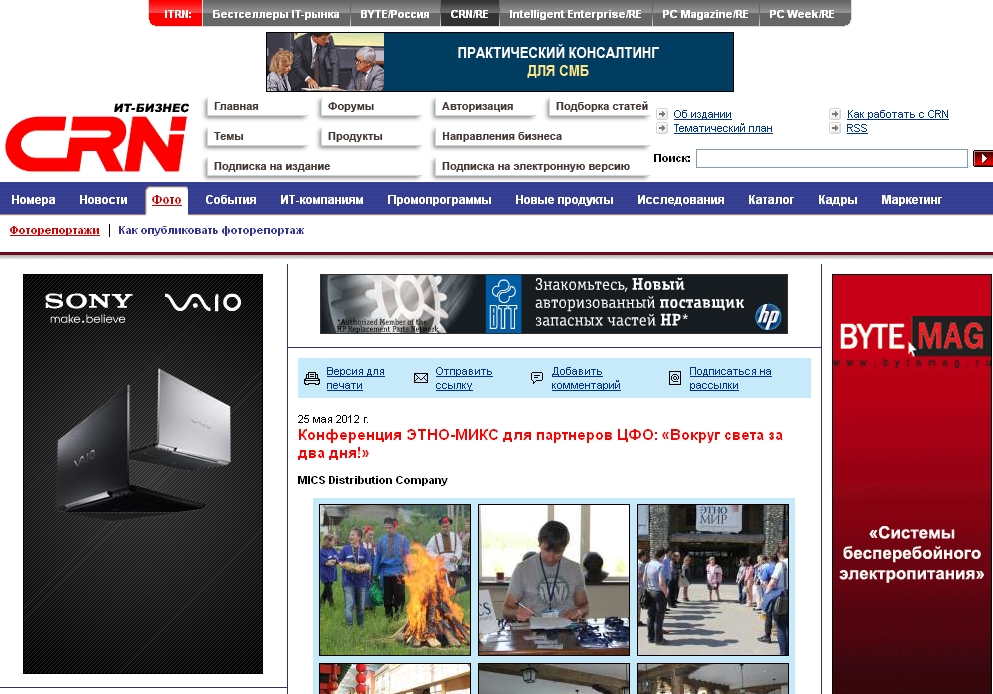Go to События in navigation bar

[231, 199]
